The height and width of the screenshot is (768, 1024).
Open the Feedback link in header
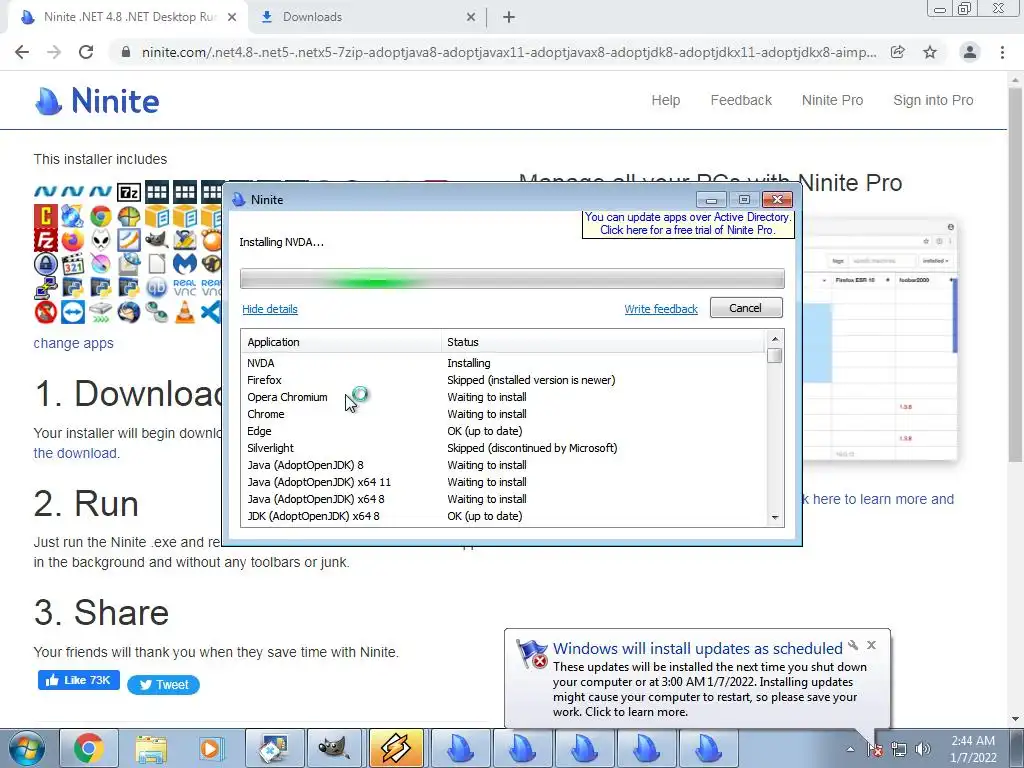tap(741, 100)
